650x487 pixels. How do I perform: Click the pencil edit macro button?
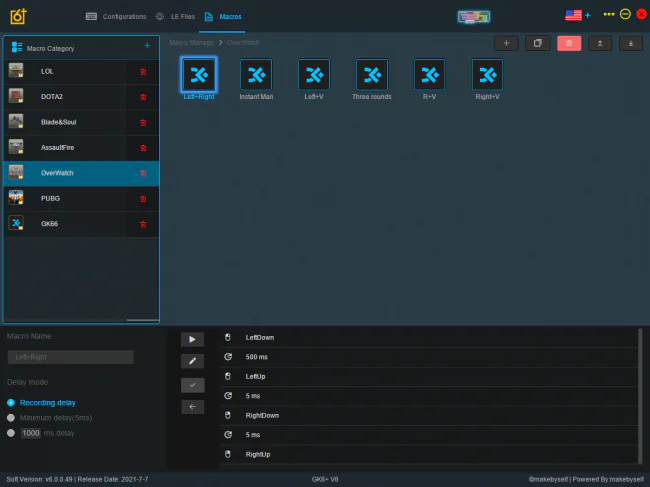click(x=192, y=361)
